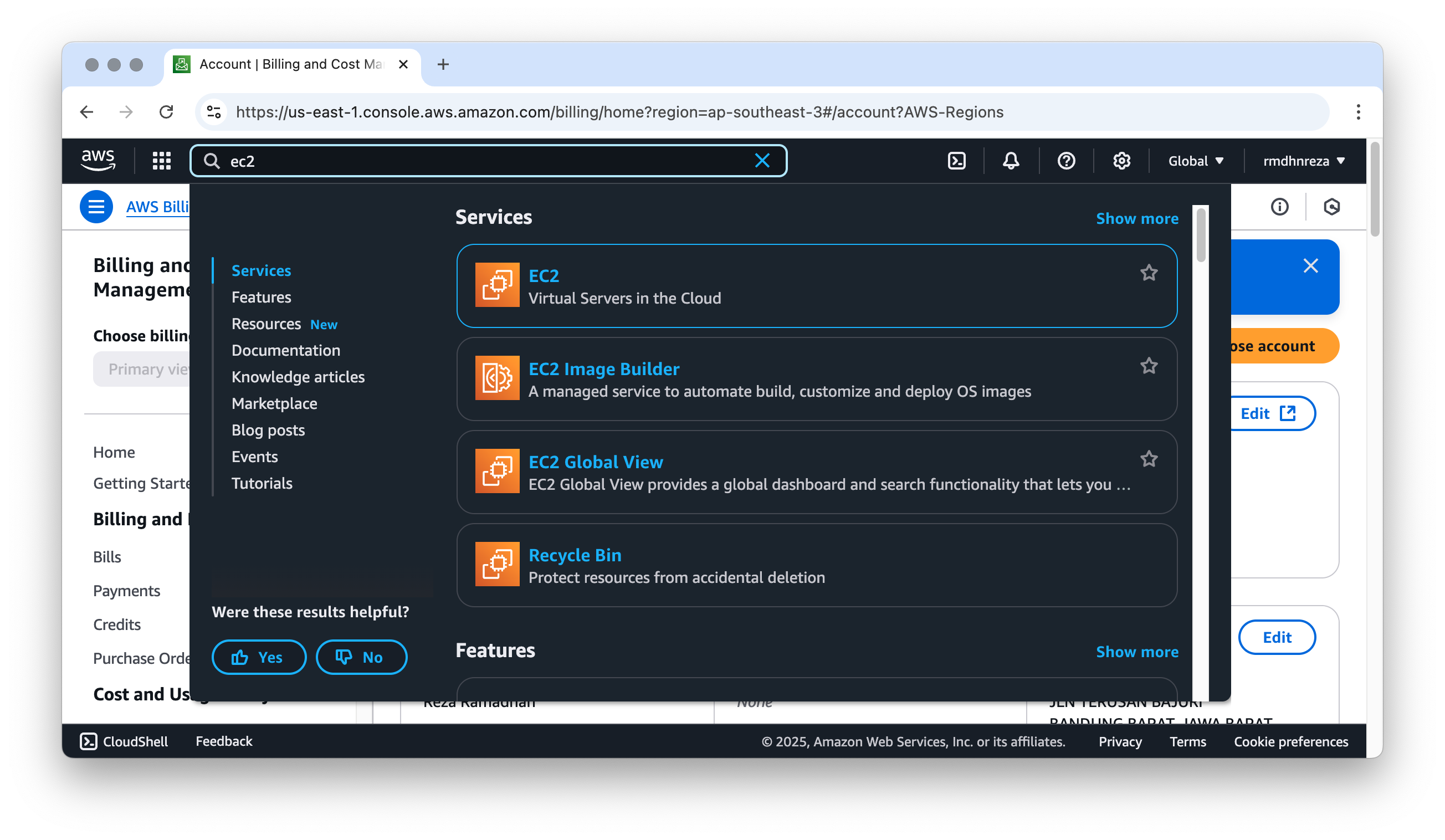Screen dimensions: 1445x840
Task: Open CloudShell from footer
Action: pos(124,741)
